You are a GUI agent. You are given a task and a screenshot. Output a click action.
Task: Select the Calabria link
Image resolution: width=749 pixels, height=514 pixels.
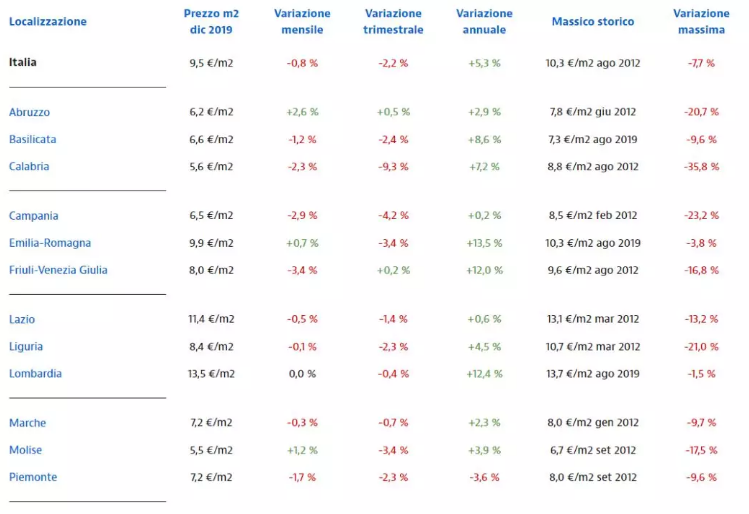click(29, 166)
